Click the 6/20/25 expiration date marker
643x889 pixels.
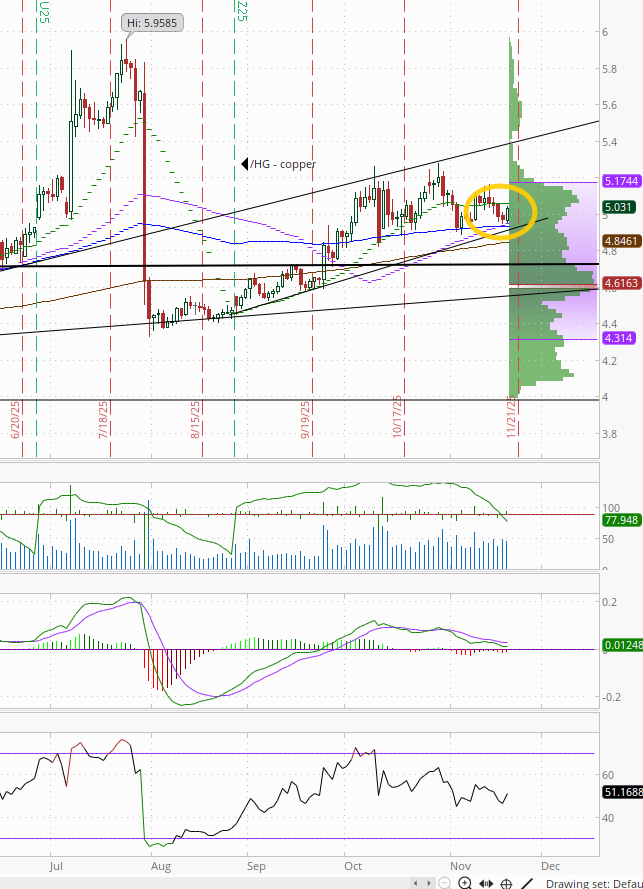coord(15,420)
